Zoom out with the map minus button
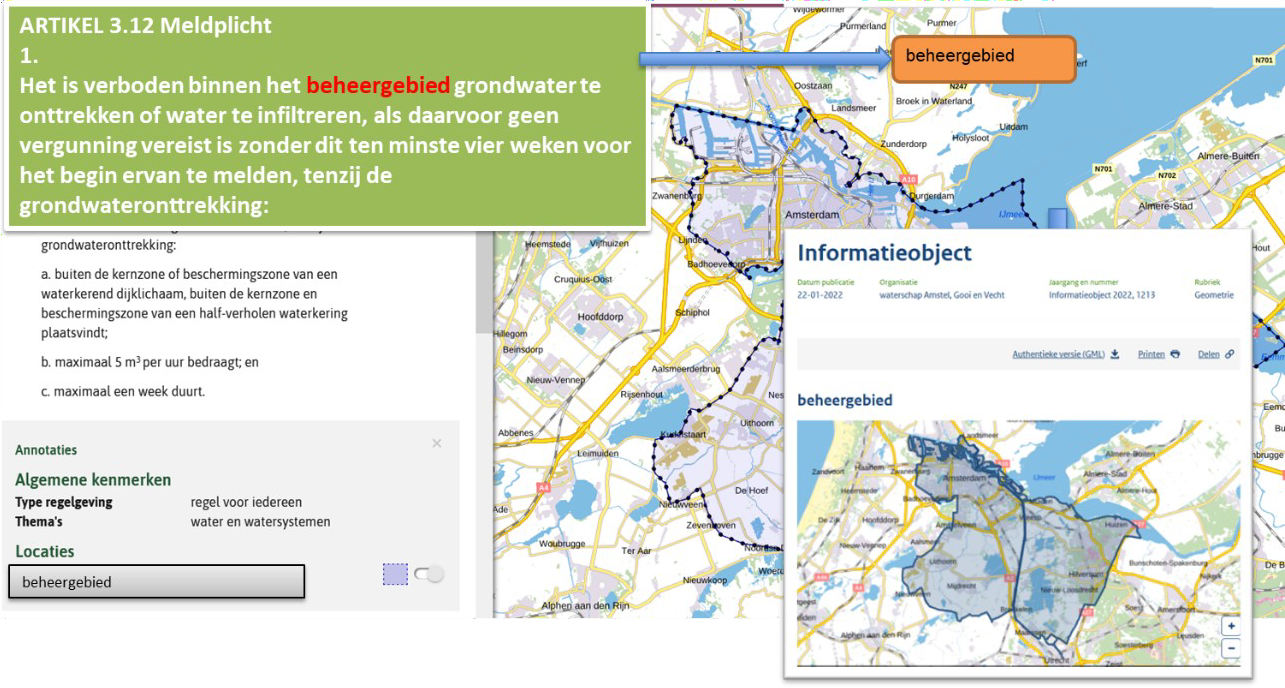1285x688 pixels. pyautogui.click(x=1231, y=645)
